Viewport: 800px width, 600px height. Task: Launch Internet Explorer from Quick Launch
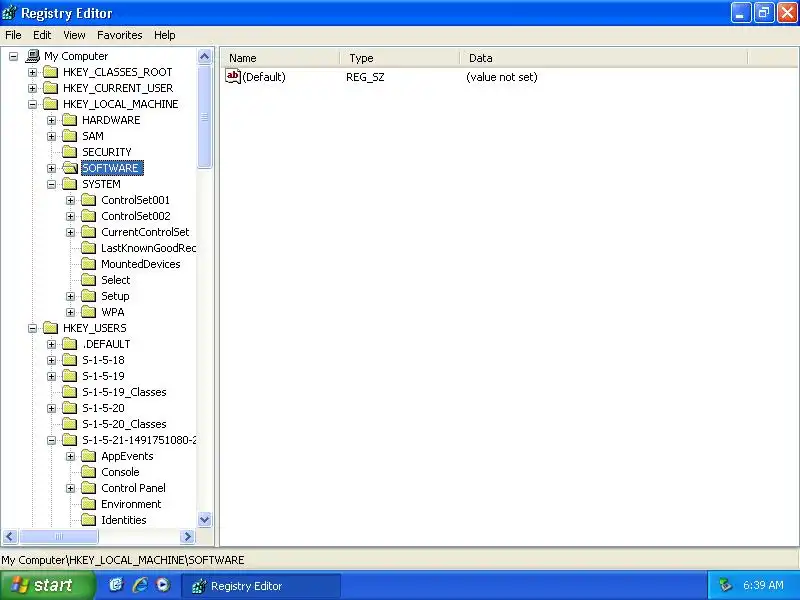coord(140,585)
